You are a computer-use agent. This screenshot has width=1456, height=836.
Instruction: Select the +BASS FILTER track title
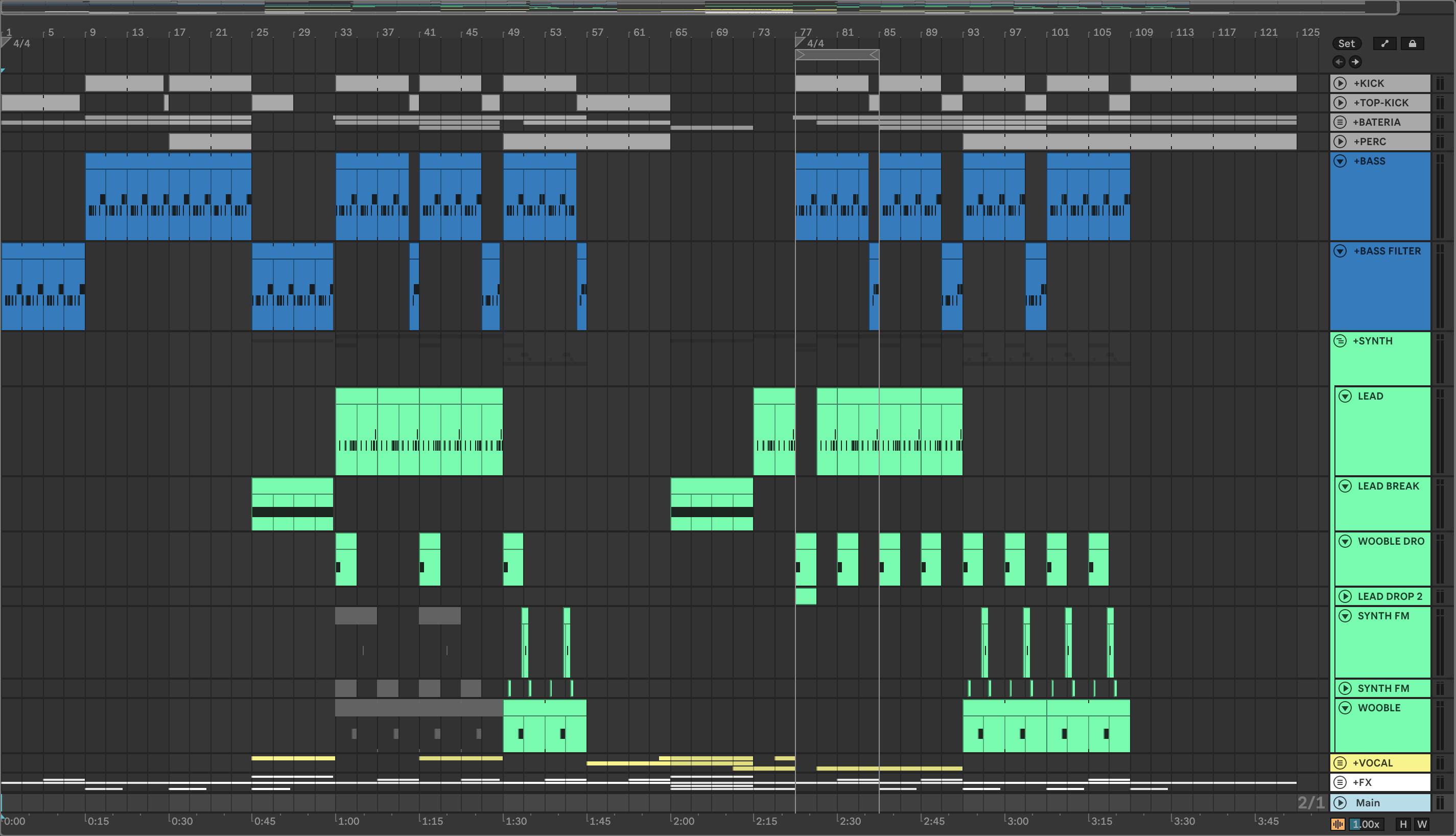pyautogui.click(x=1387, y=251)
